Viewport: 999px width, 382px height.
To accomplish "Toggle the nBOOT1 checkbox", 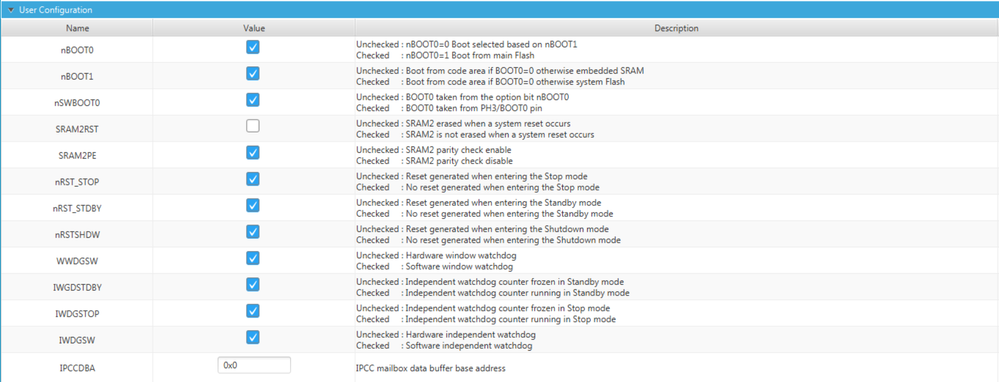I will click(x=253, y=73).
